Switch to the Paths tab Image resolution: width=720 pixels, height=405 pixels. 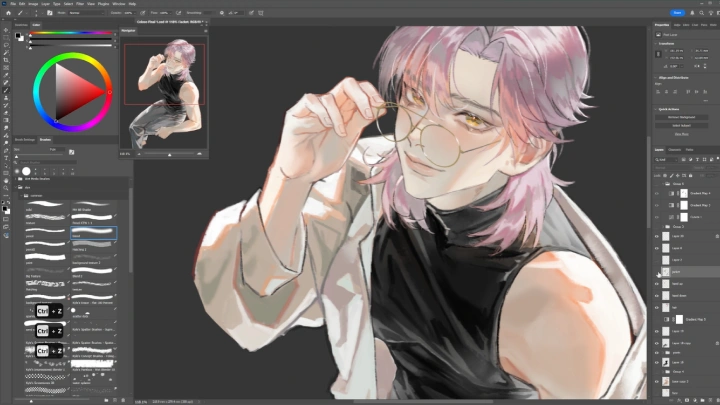point(689,150)
